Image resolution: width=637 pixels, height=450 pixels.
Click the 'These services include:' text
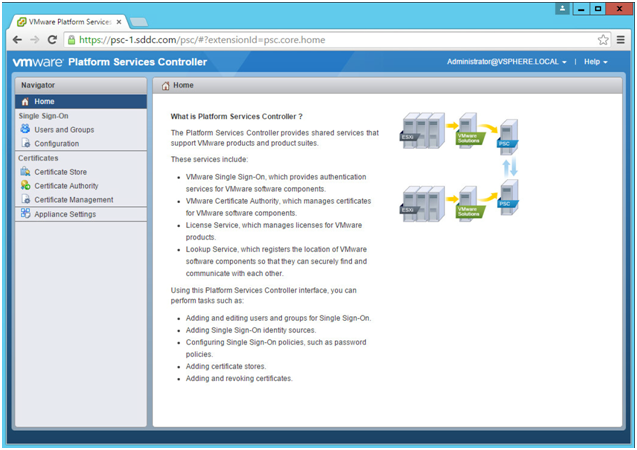click(209, 159)
